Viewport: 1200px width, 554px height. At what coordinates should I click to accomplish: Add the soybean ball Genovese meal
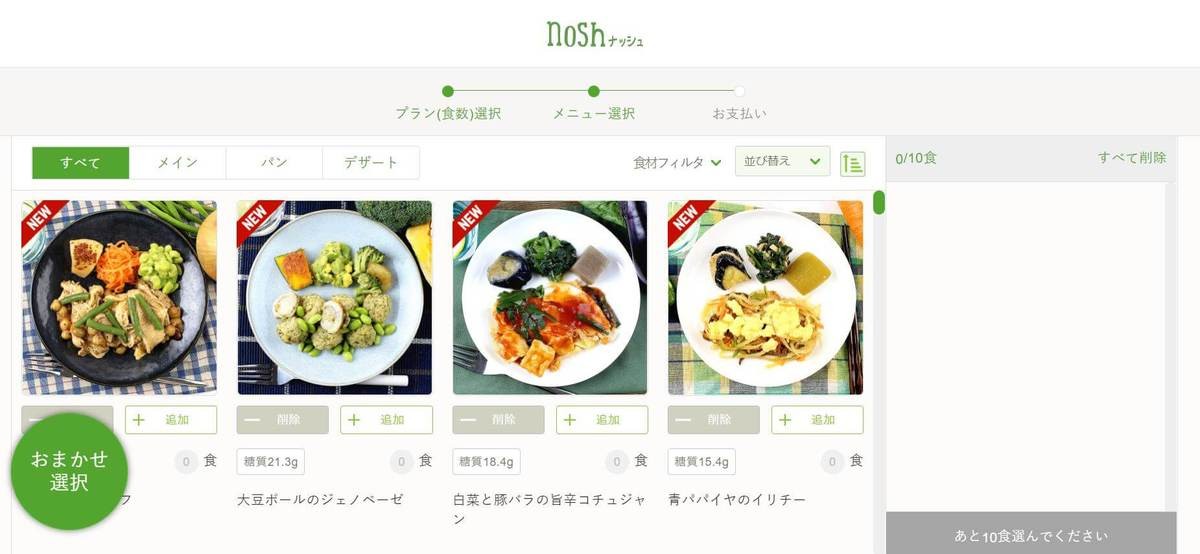tap(386, 420)
